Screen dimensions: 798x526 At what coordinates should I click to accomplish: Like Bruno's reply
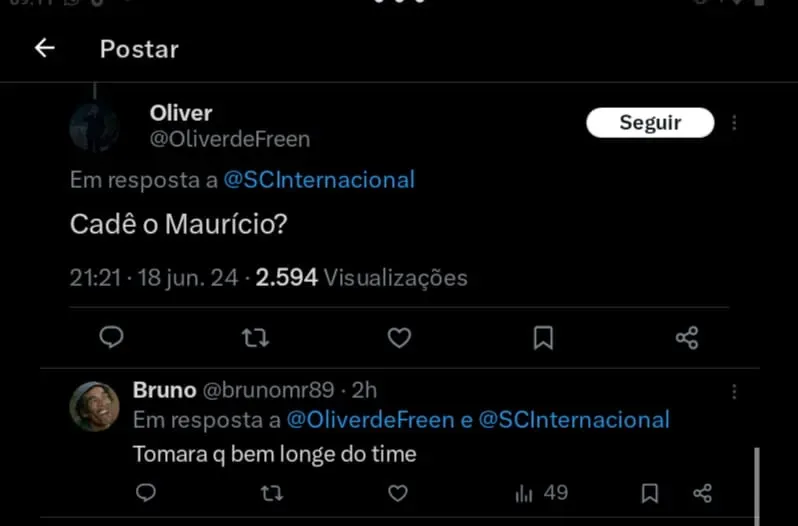398,493
